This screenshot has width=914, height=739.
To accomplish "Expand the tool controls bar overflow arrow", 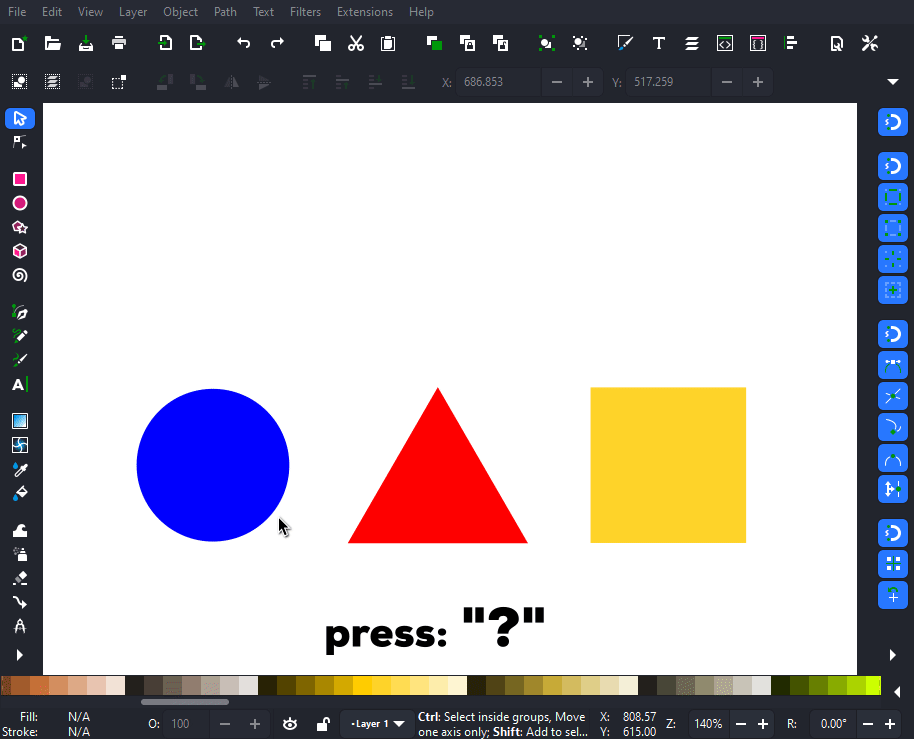I will coord(893,82).
